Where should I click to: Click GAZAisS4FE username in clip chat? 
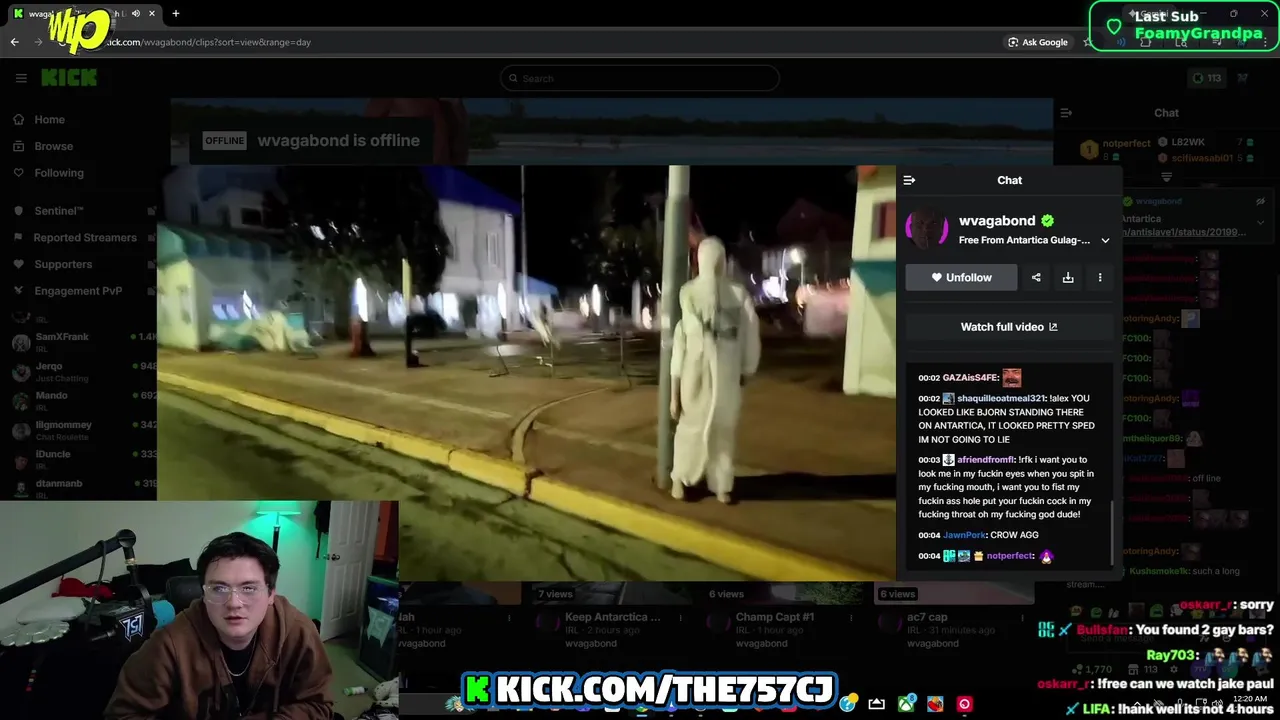coord(971,378)
